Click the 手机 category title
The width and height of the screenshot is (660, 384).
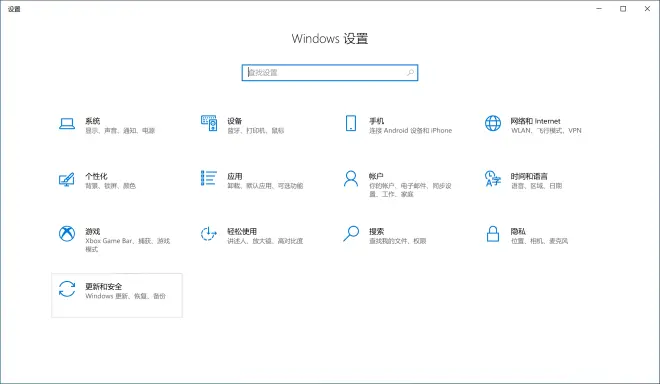(377, 121)
